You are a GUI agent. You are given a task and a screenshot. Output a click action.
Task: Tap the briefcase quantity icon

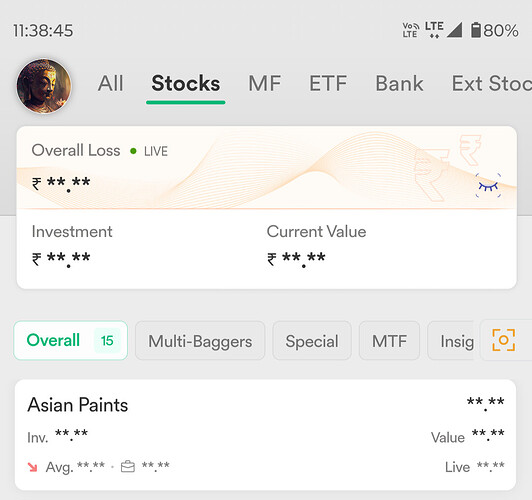[x=128, y=467]
